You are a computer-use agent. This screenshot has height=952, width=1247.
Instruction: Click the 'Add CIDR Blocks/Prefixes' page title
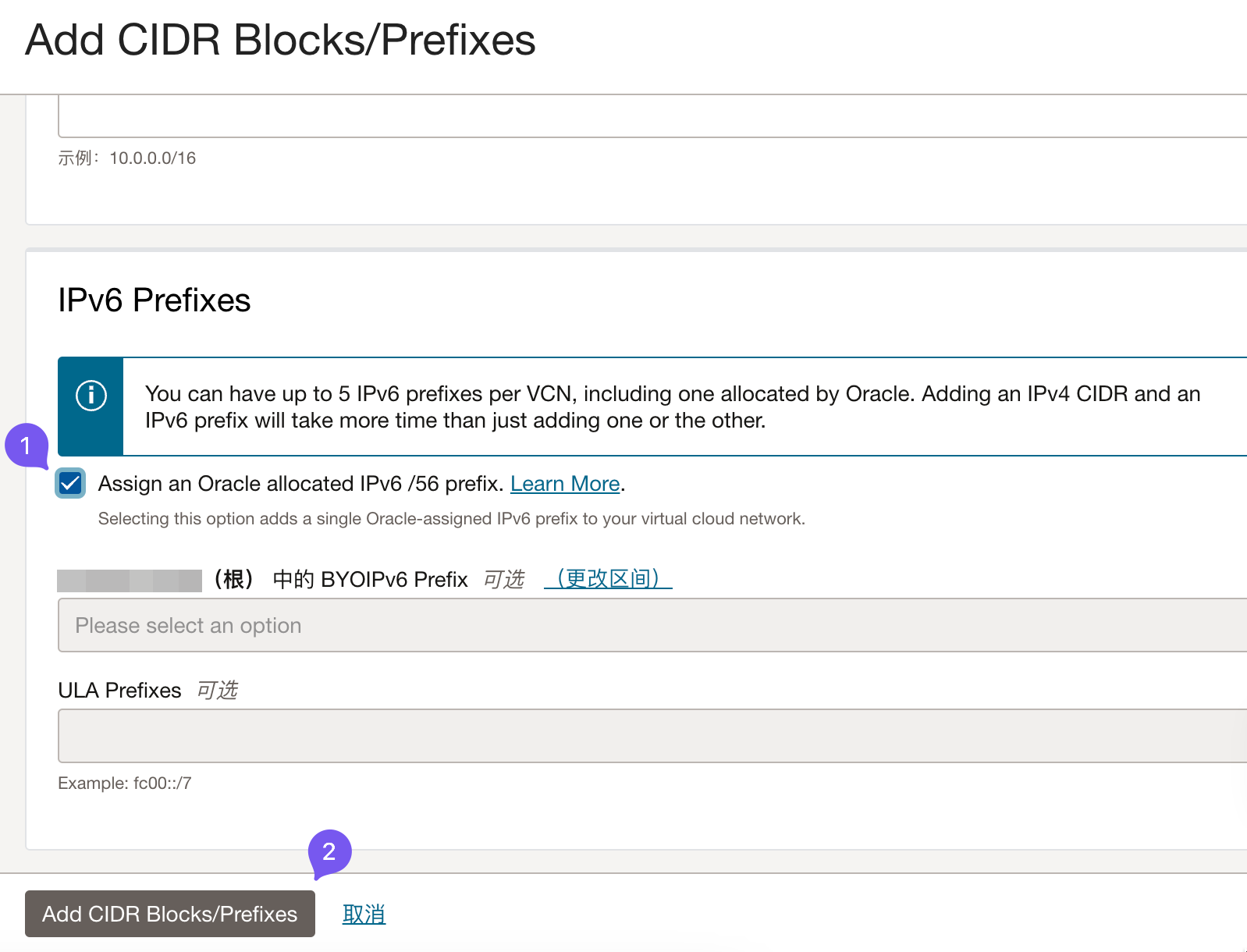(280, 40)
